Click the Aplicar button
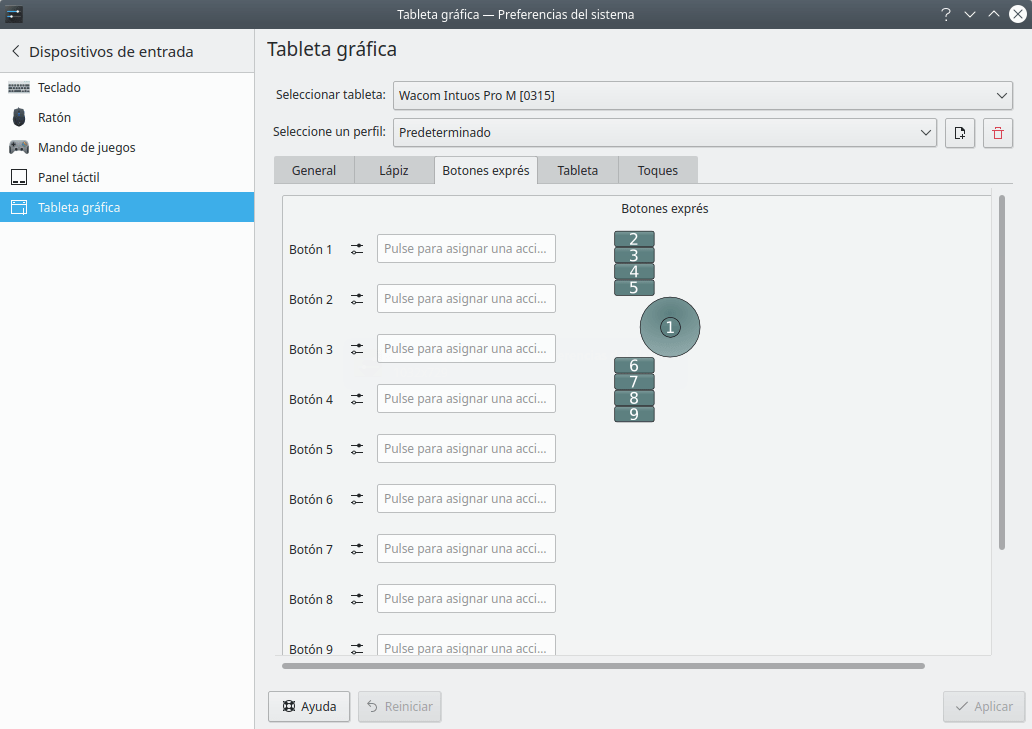The image size is (1032, 729). [984, 707]
